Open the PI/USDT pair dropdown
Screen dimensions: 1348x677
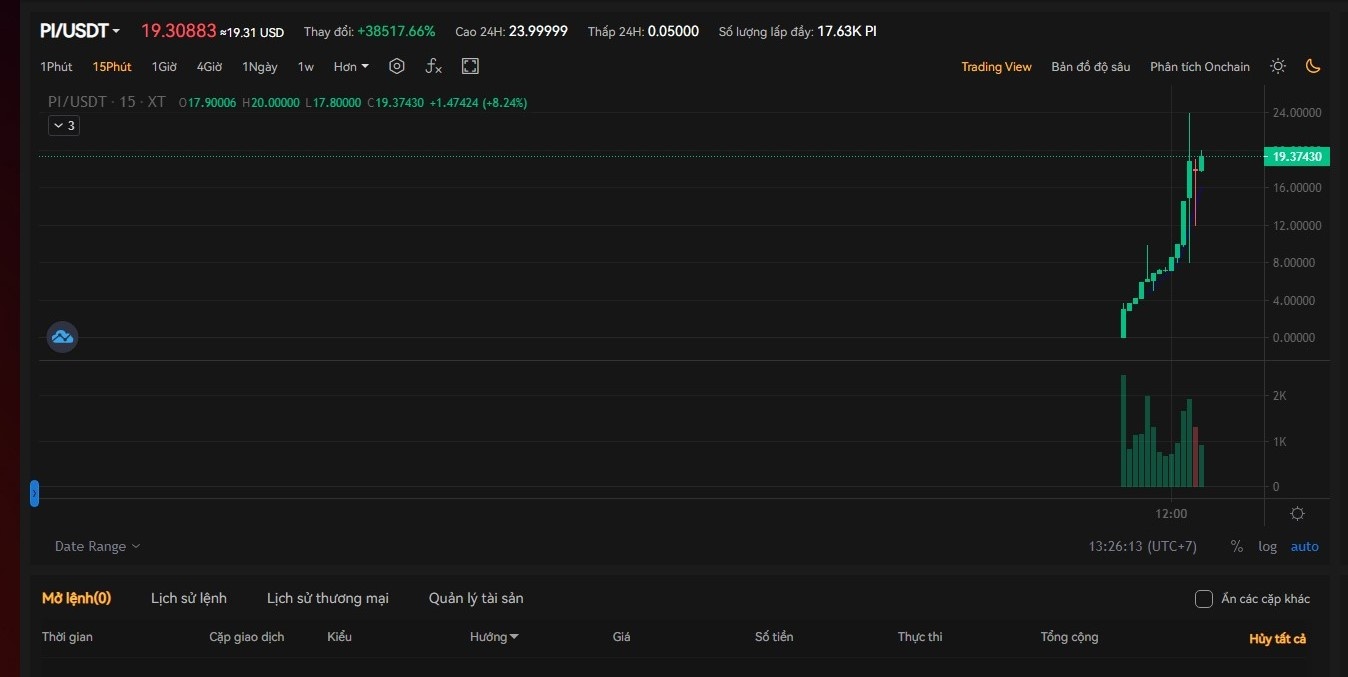point(80,31)
